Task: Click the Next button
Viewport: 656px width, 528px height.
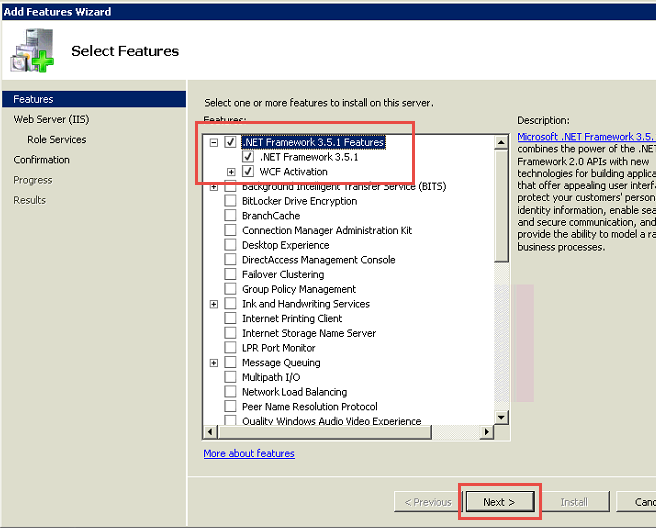Action: click(x=500, y=502)
